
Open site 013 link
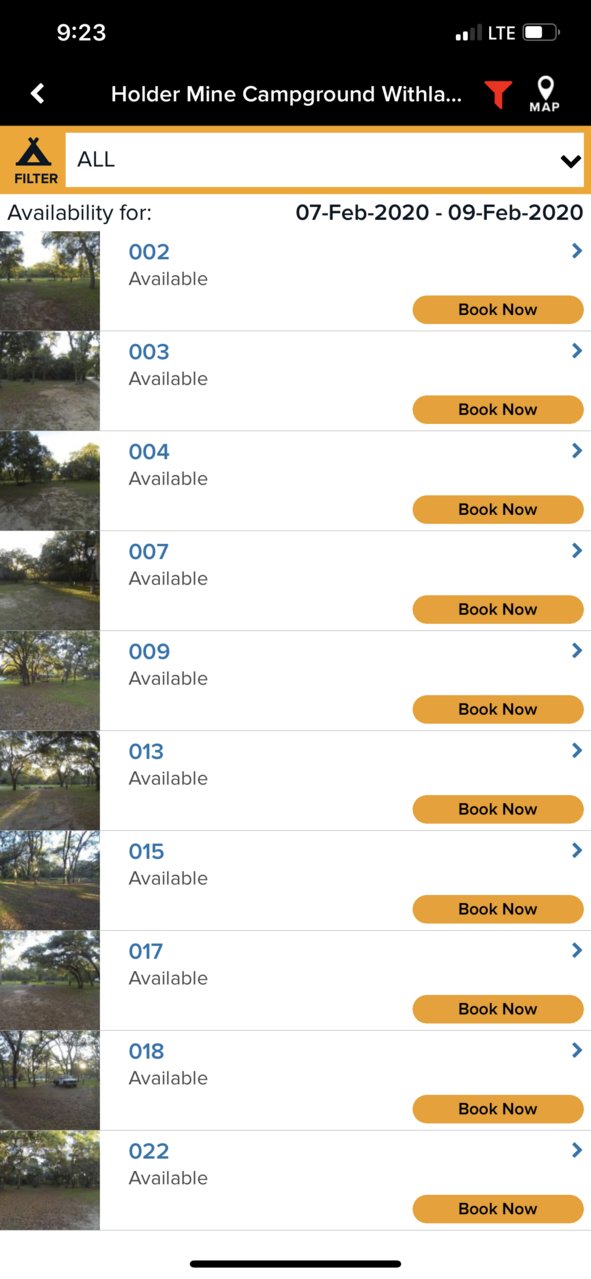(146, 751)
